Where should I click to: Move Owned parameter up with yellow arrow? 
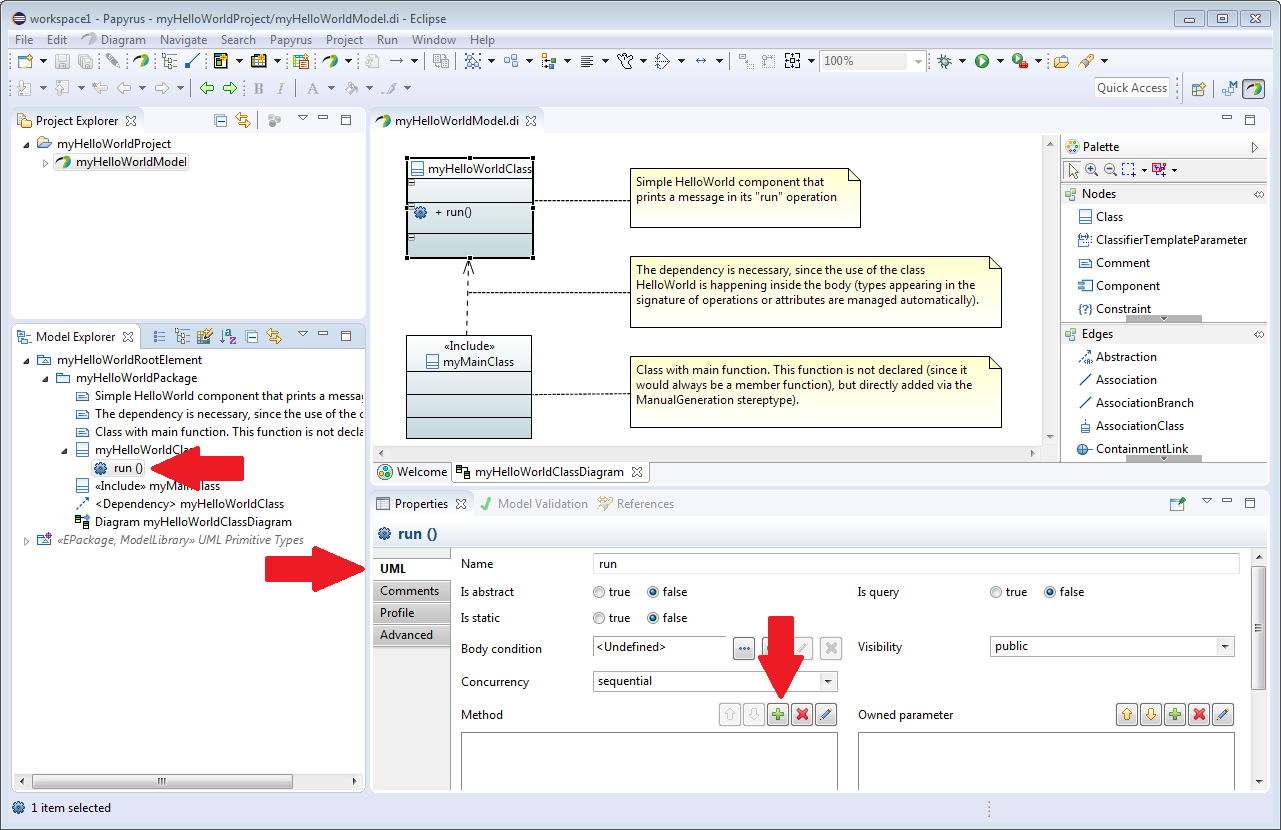click(x=1127, y=715)
